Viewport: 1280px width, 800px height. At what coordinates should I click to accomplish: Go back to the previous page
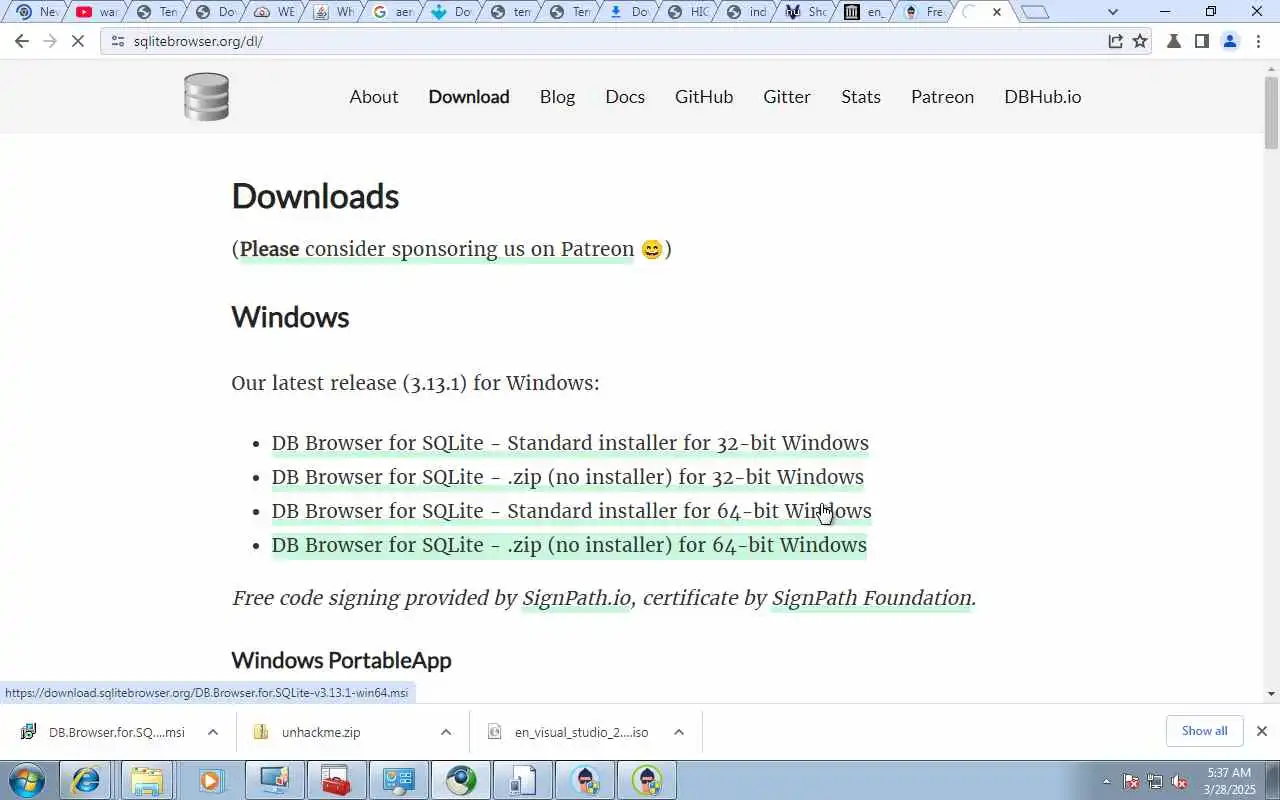(x=22, y=41)
